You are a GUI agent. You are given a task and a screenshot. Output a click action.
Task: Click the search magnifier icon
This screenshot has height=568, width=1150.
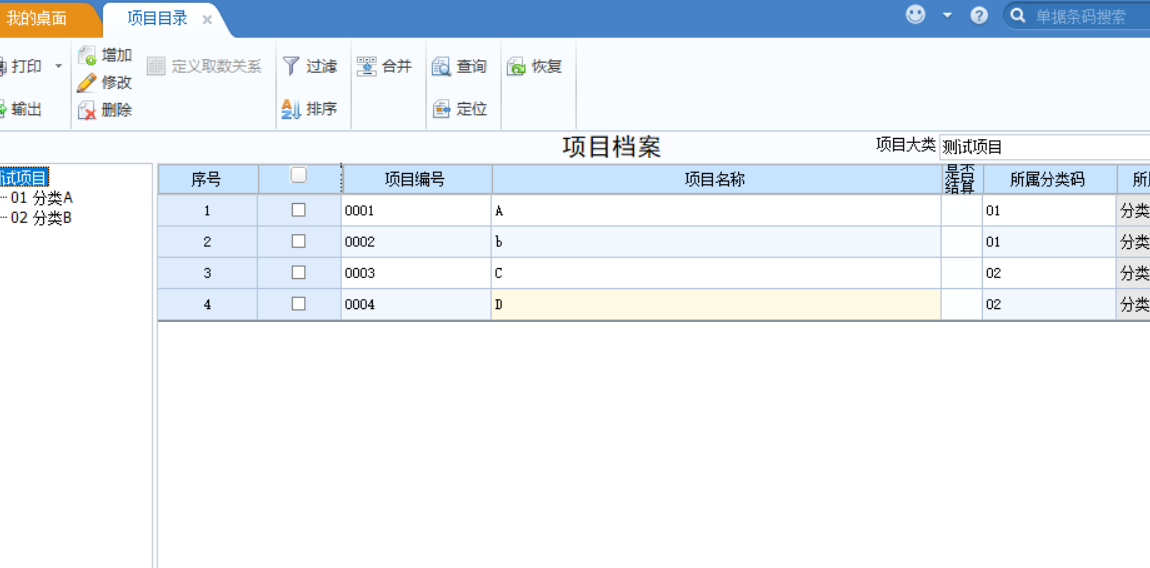(1017, 15)
